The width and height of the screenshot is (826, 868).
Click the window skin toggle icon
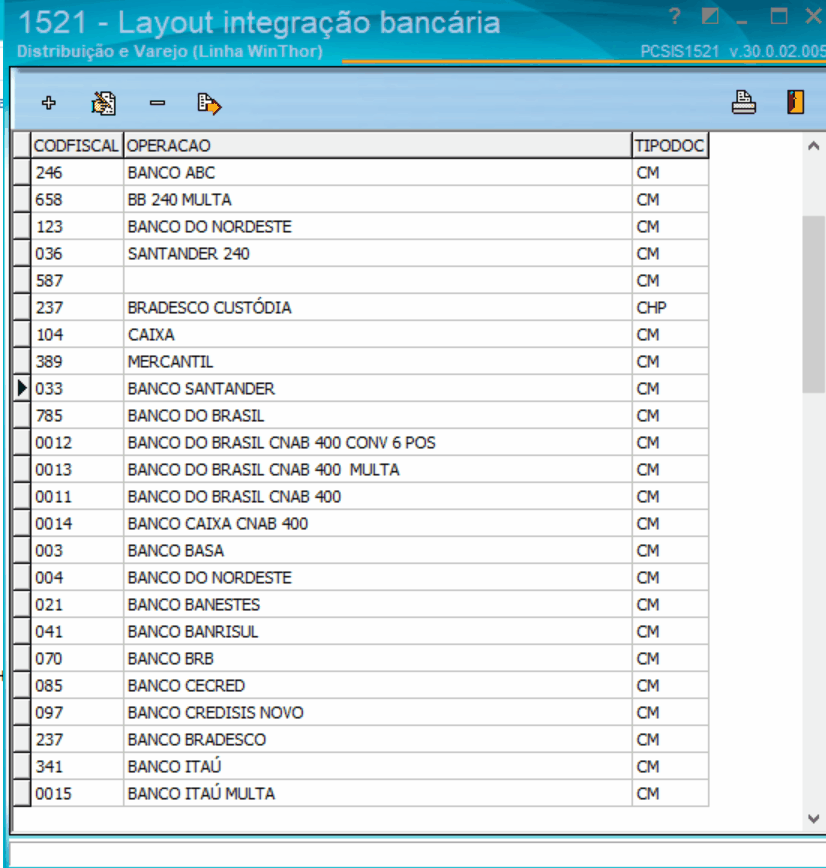coord(710,17)
